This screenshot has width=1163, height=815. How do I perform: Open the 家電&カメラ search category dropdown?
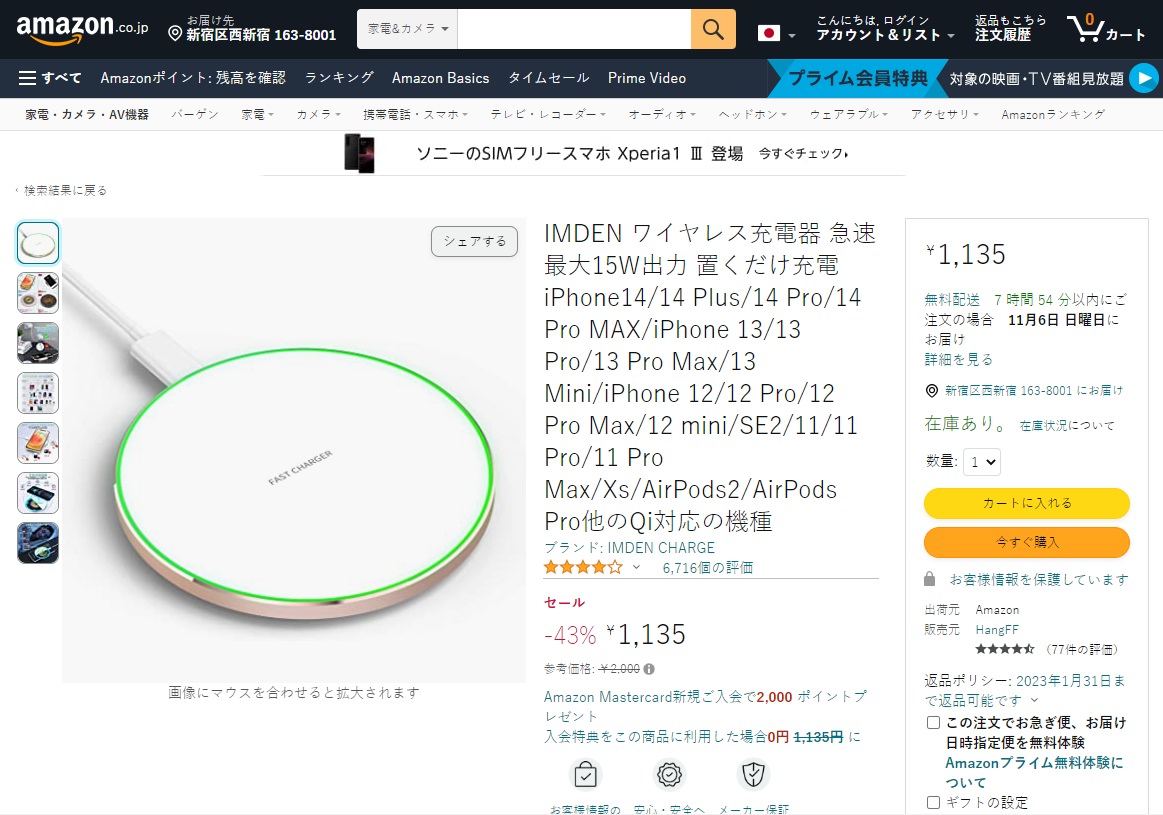pyautogui.click(x=406, y=29)
